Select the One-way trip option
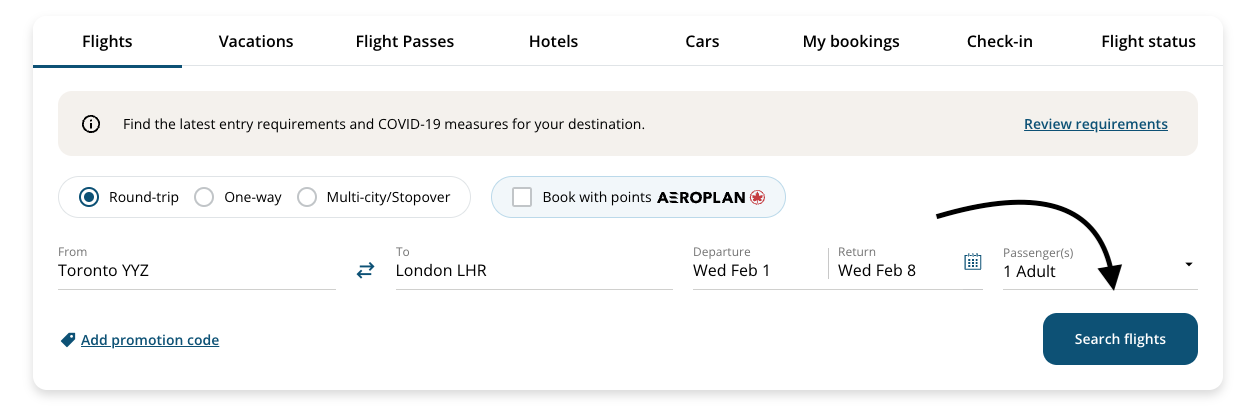 coord(204,197)
